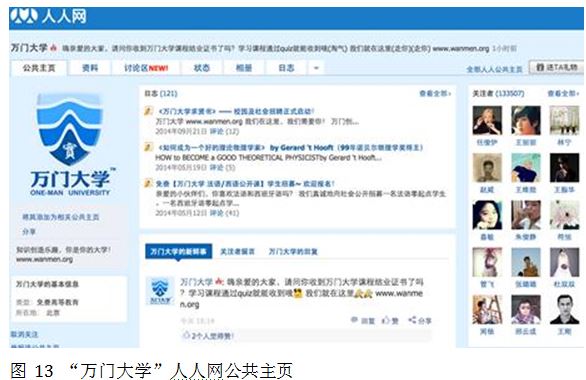This screenshot has width=586, height=380.
Task: Click the follower name 王刚
Action: click(564, 331)
